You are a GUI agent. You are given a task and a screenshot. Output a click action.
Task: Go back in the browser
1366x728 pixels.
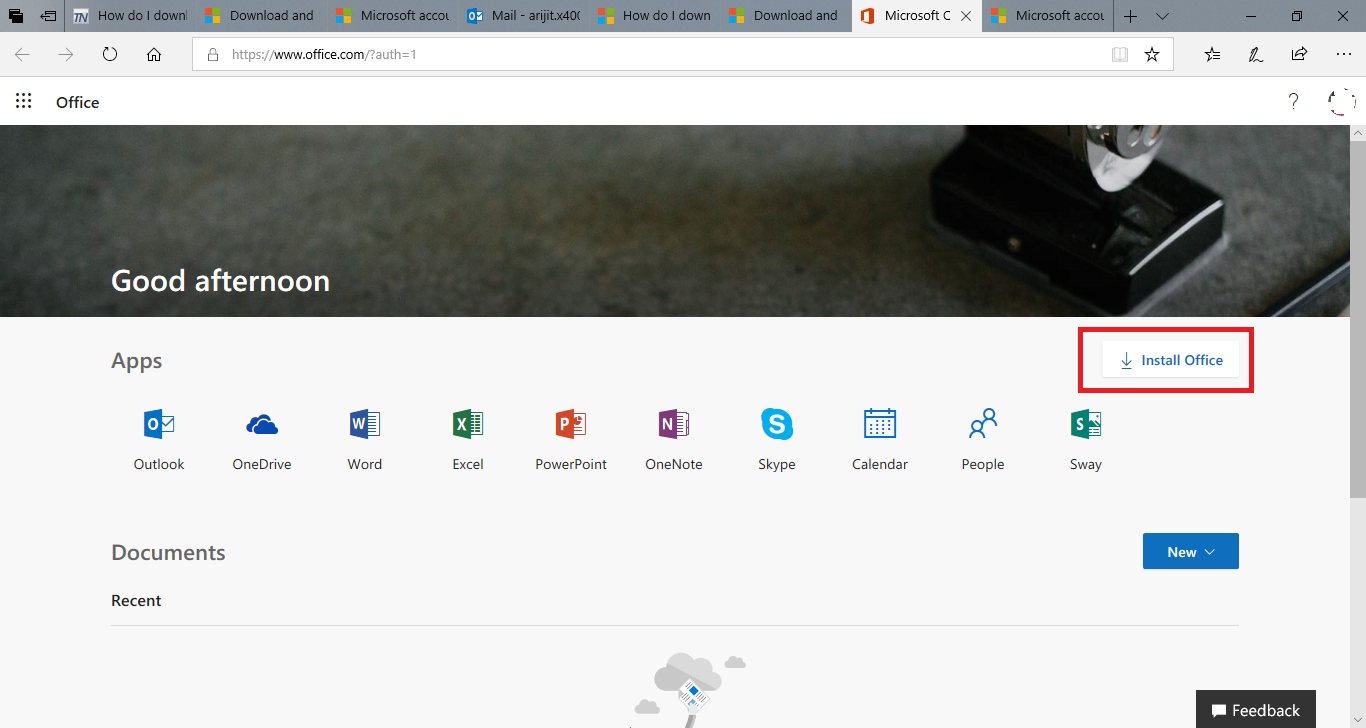[x=22, y=55]
